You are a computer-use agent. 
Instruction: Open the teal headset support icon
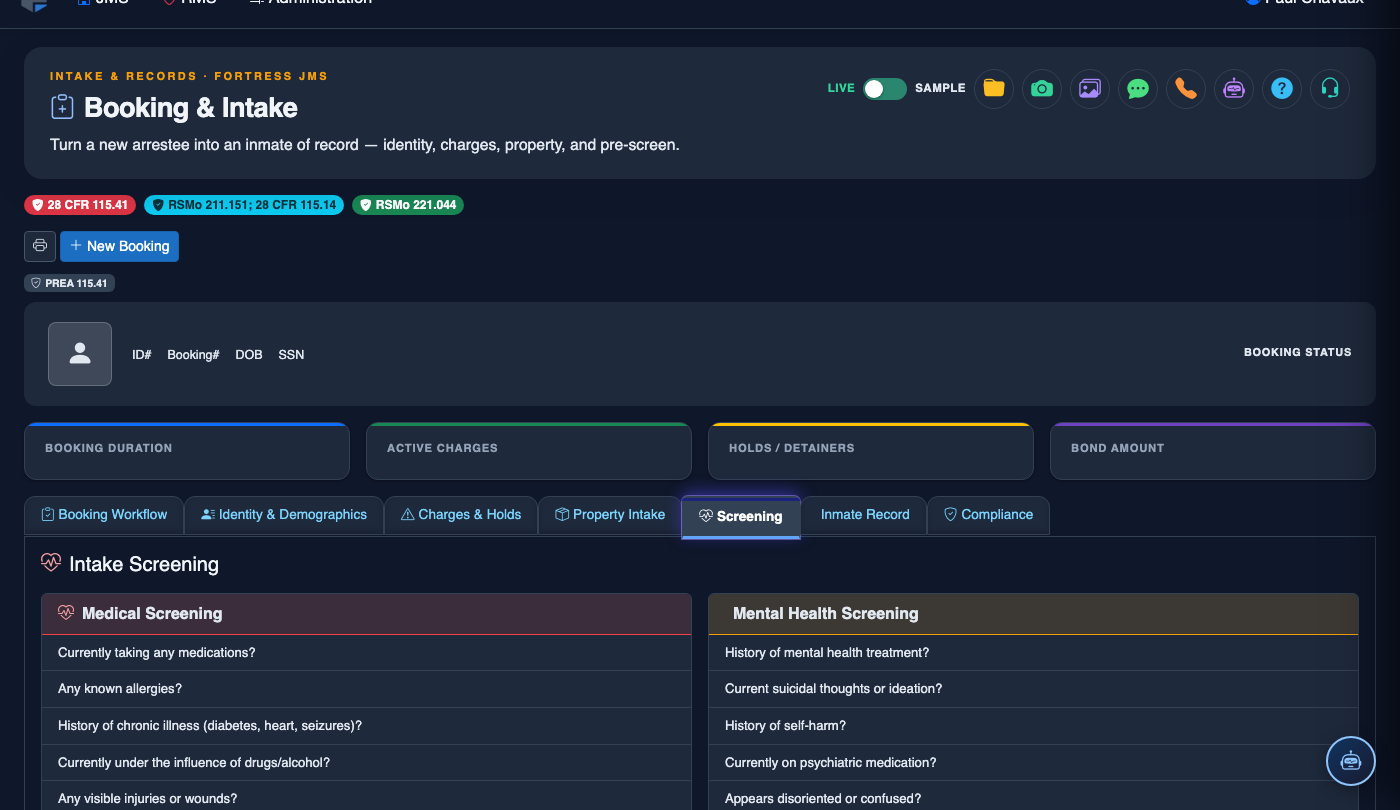pos(1330,88)
